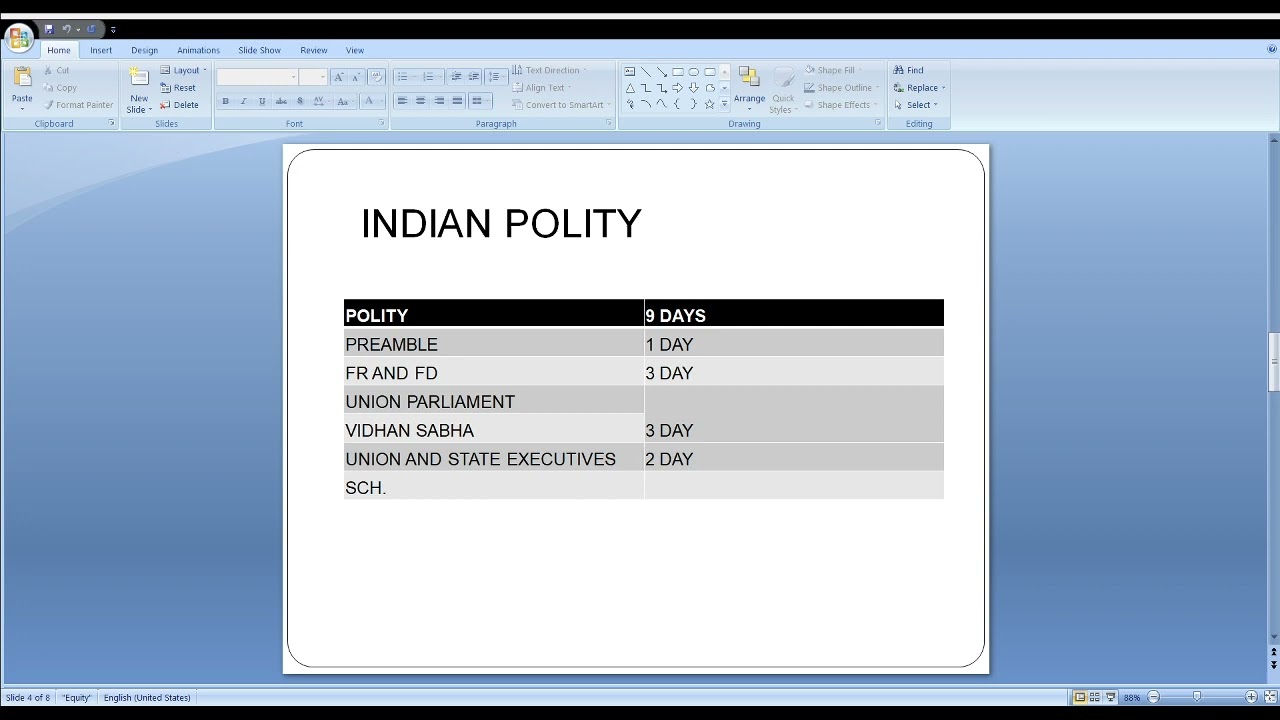Fit slide to current window
1280x720 pixels.
pos(1270,697)
